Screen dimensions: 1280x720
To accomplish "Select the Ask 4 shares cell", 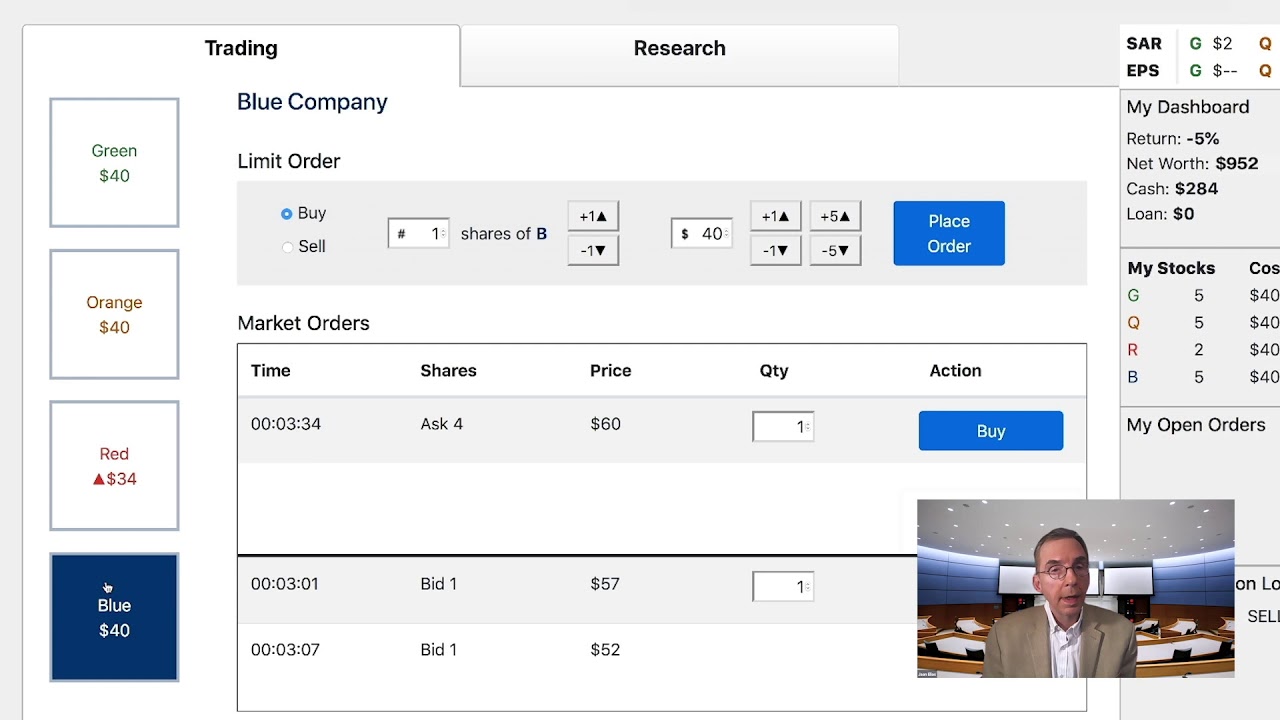I will click(442, 424).
